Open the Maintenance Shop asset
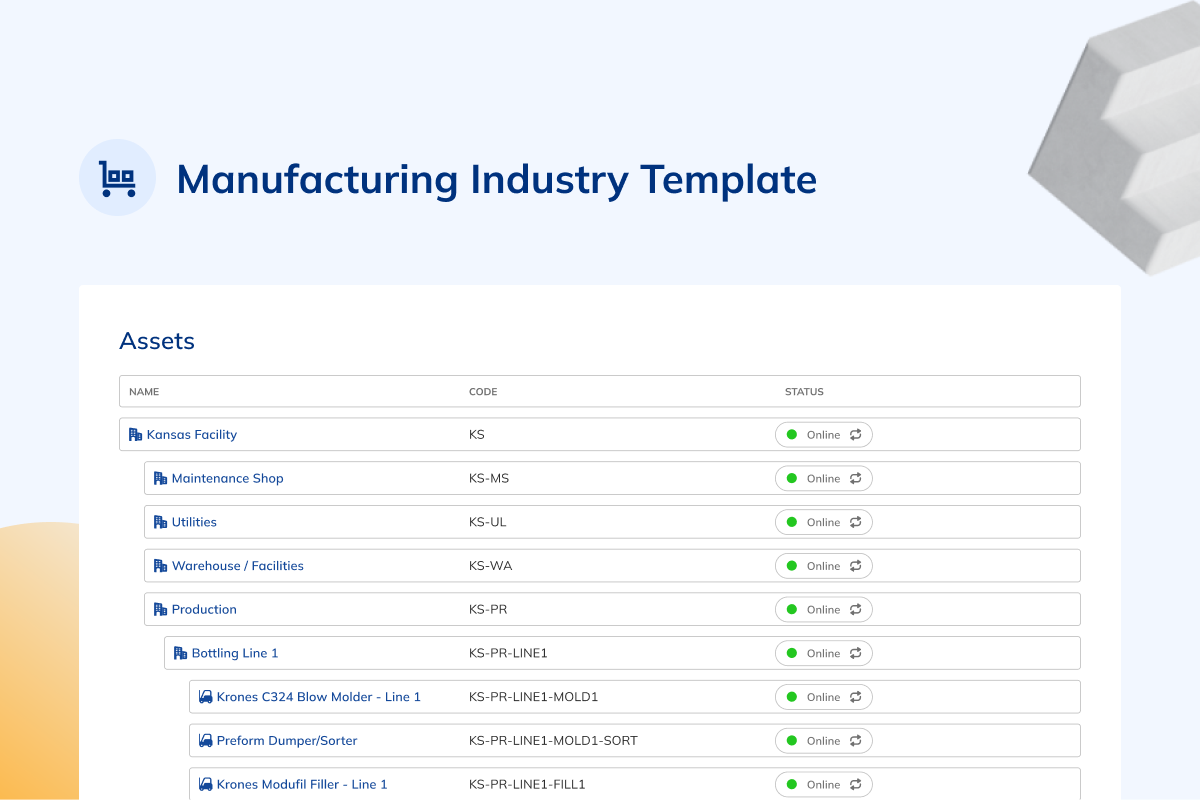The height and width of the screenshot is (800, 1200). pyautogui.click(x=228, y=478)
